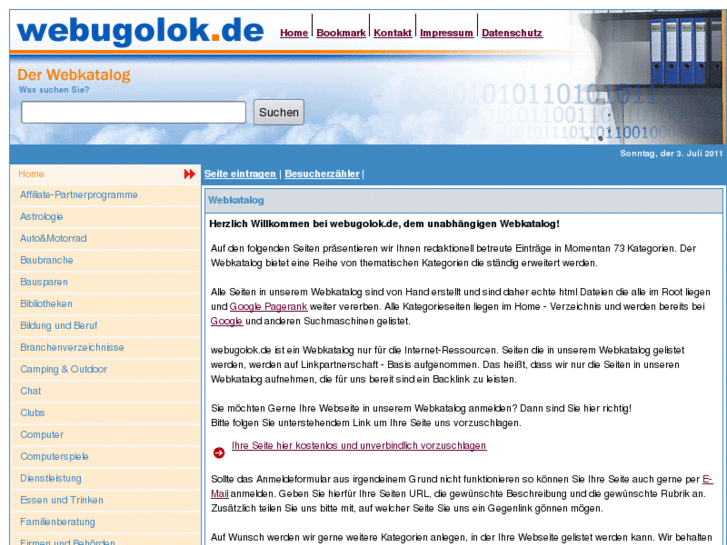Click 'Ihre Seite hier kostenlos und unverbindlich vorzuschlagen'
The width and height of the screenshot is (727, 545).
pos(359,445)
